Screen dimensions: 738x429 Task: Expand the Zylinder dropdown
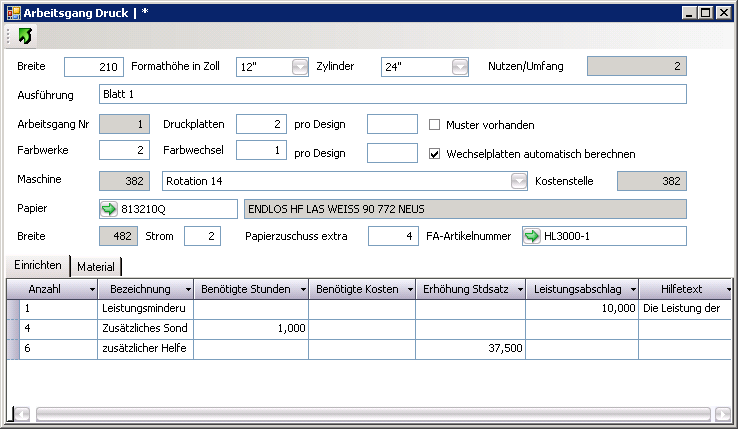pos(459,67)
